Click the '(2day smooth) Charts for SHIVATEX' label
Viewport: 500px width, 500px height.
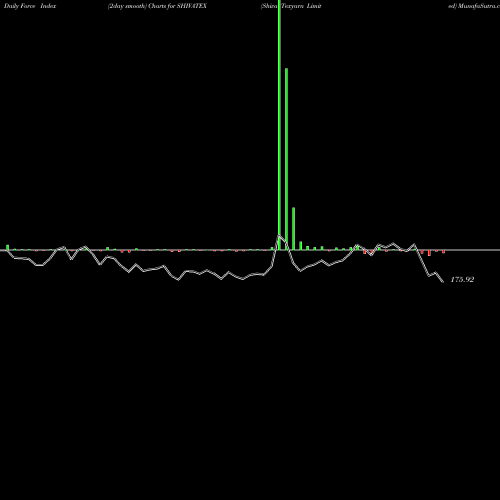[x=157, y=6]
